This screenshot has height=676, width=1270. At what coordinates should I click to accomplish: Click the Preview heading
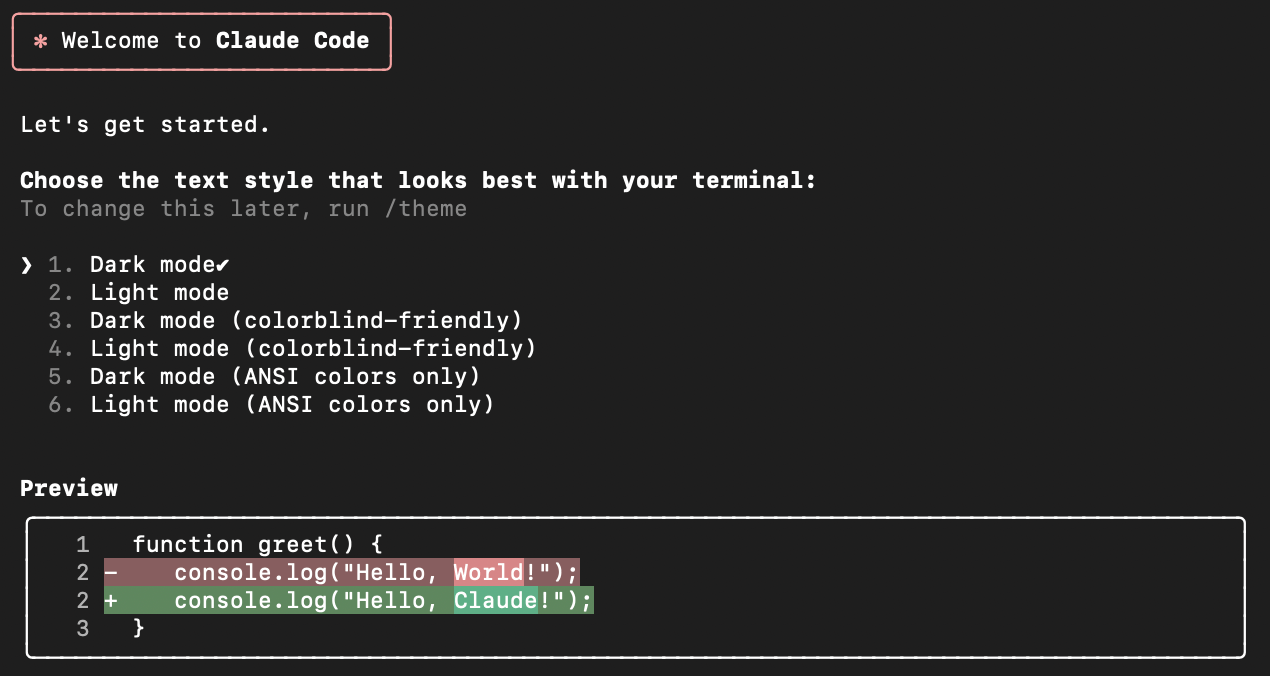69,489
